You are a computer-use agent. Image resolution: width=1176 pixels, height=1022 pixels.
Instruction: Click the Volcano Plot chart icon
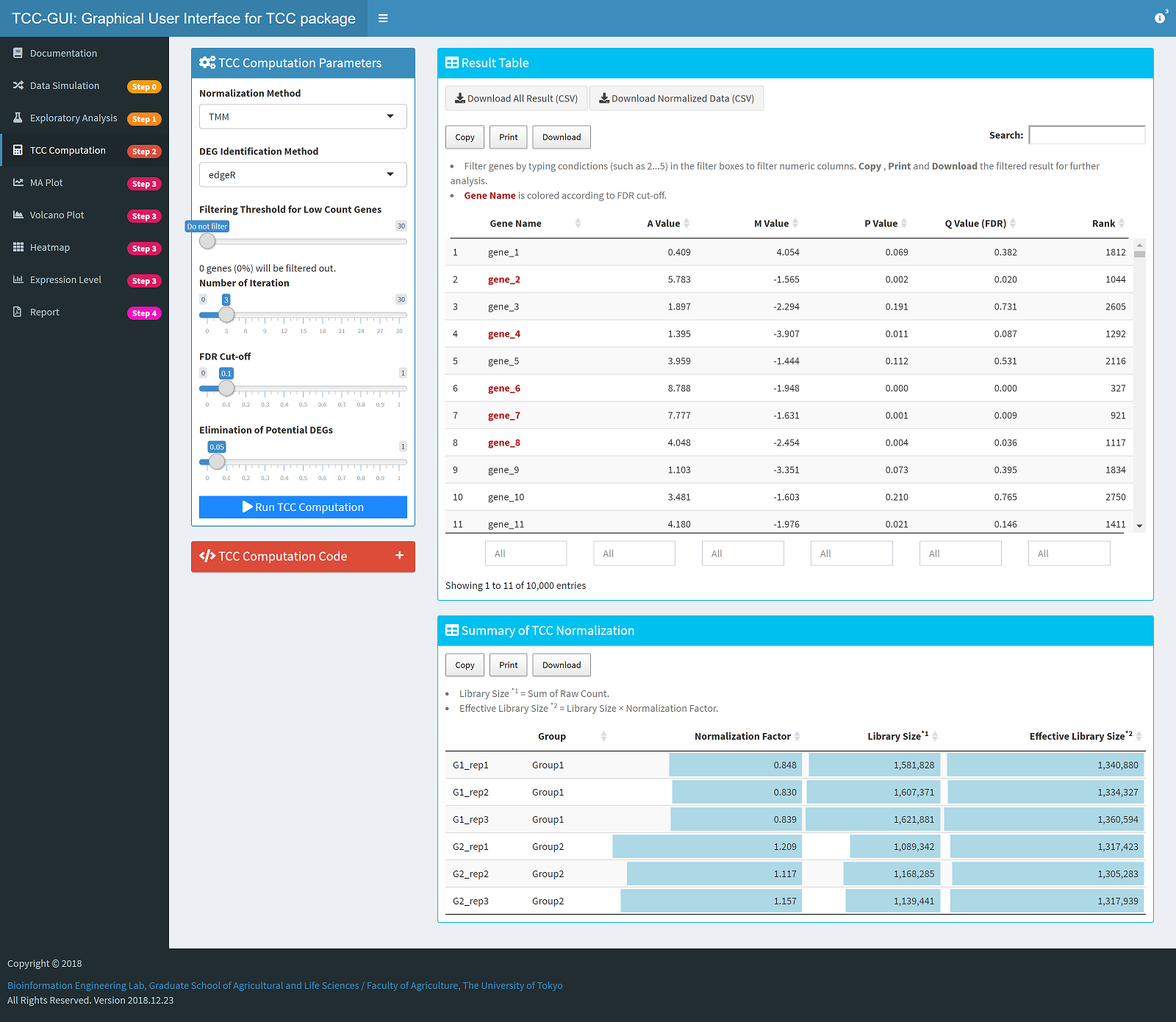coord(18,215)
